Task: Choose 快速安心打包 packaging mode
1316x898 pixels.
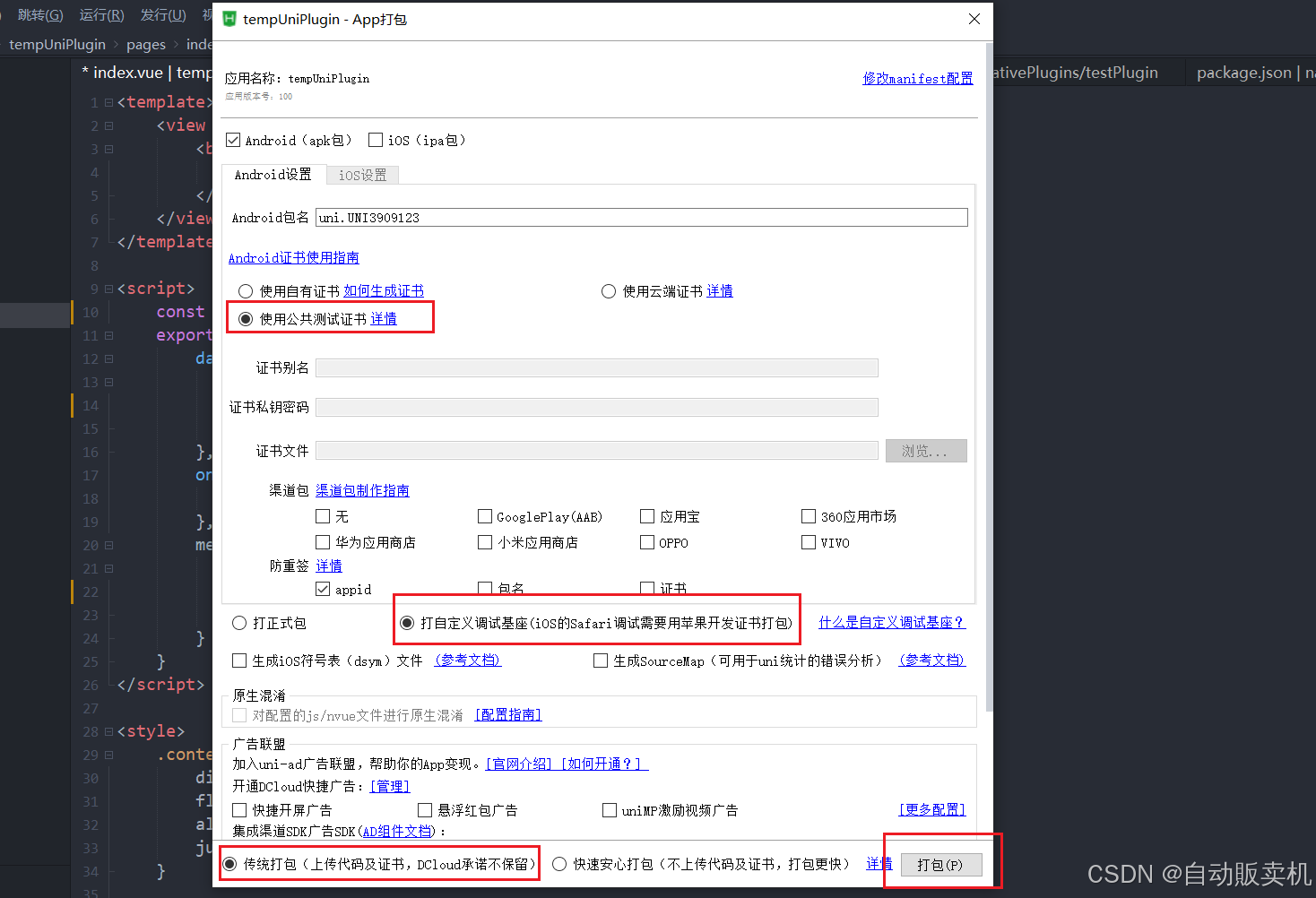Action: point(558,863)
